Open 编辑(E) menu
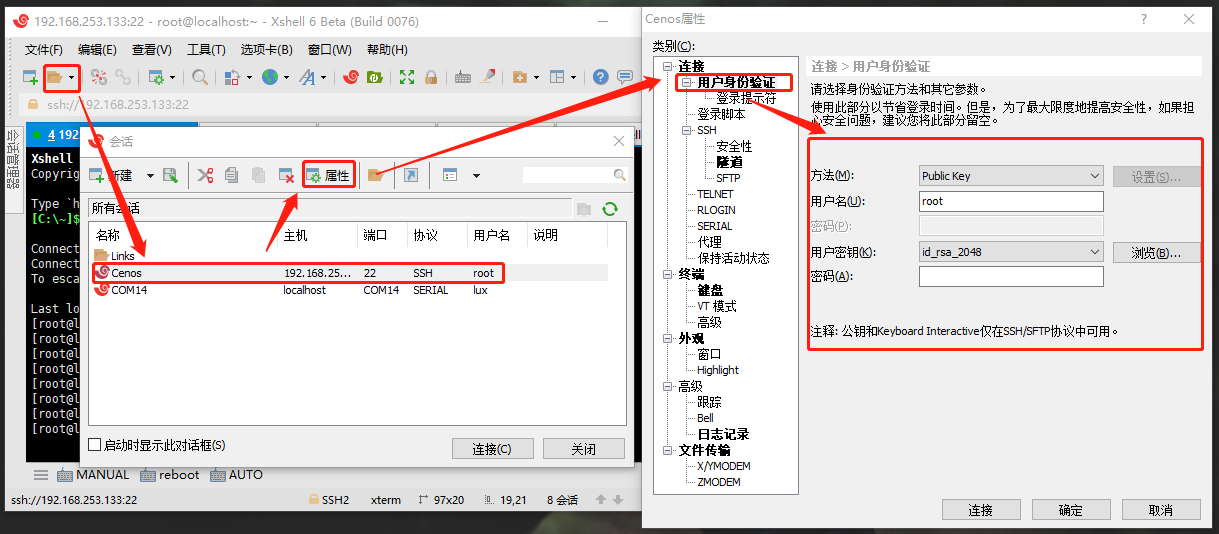This screenshot has height=534, width=1219. point(97,49)
